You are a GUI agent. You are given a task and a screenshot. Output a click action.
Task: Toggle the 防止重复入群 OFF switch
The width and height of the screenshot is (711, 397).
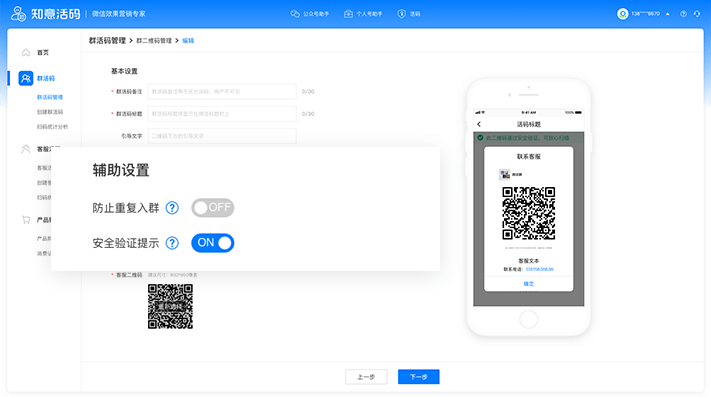tap(212, 208)
